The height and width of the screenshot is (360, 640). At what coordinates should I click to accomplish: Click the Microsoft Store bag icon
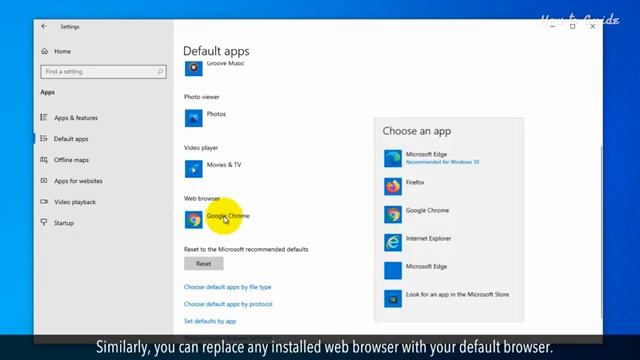tap(393, 299)
